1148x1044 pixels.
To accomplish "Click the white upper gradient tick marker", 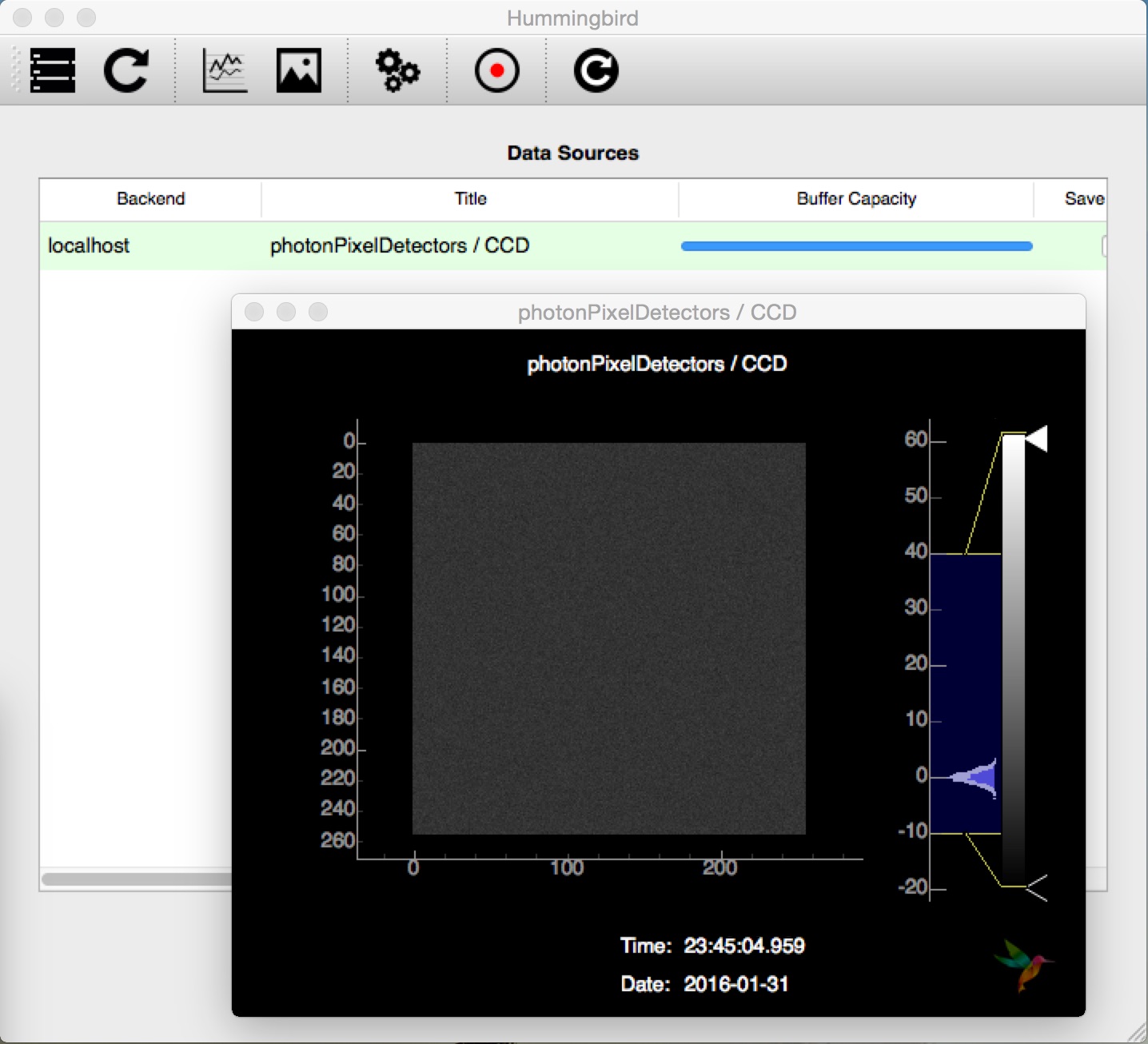I will (1036, 438).
